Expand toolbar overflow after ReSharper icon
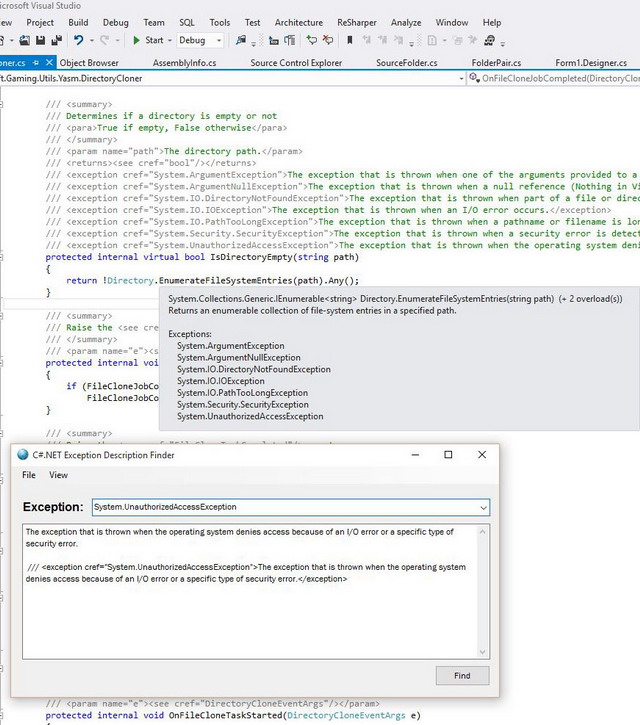Image resolution: width=640 pixels, height=725 pixels. pyautogui.click(x=503, y=43)
